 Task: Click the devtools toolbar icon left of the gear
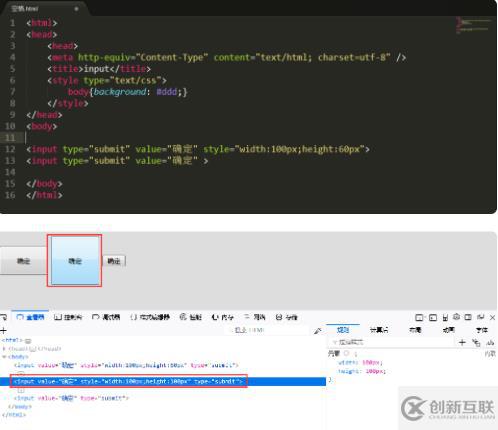click(445, 317)
